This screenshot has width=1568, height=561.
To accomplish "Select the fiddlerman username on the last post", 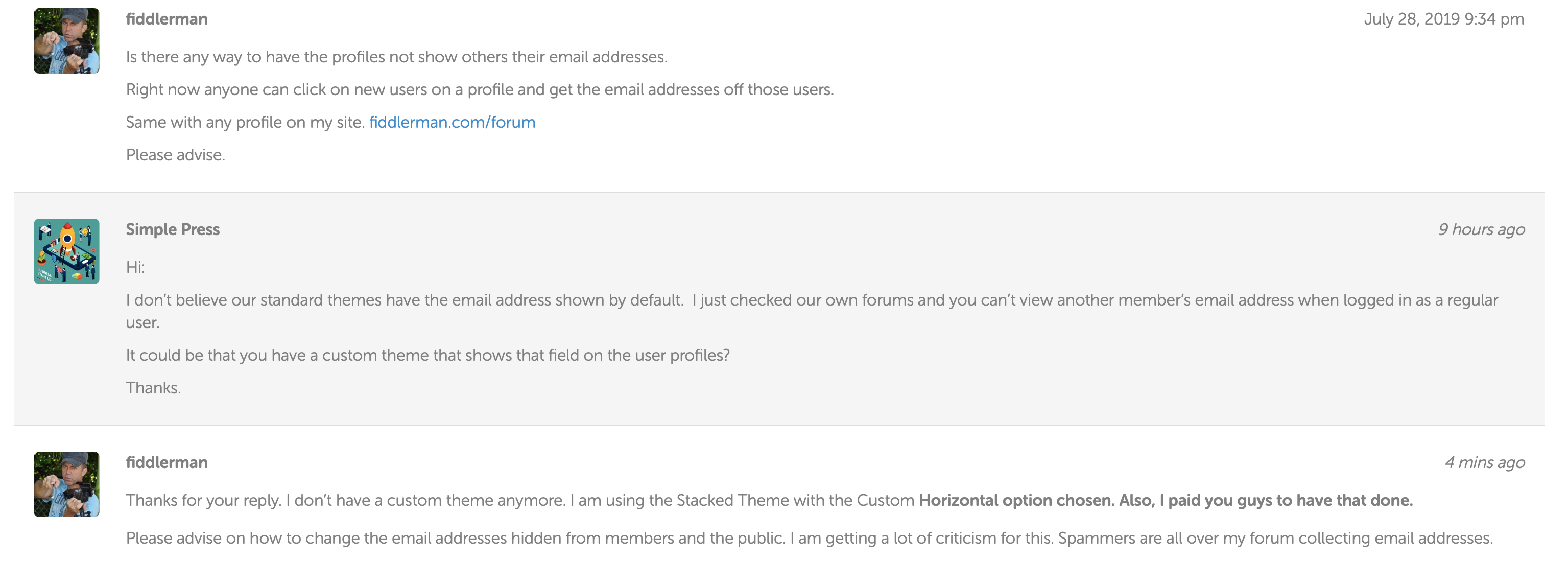I will point(167,463).
